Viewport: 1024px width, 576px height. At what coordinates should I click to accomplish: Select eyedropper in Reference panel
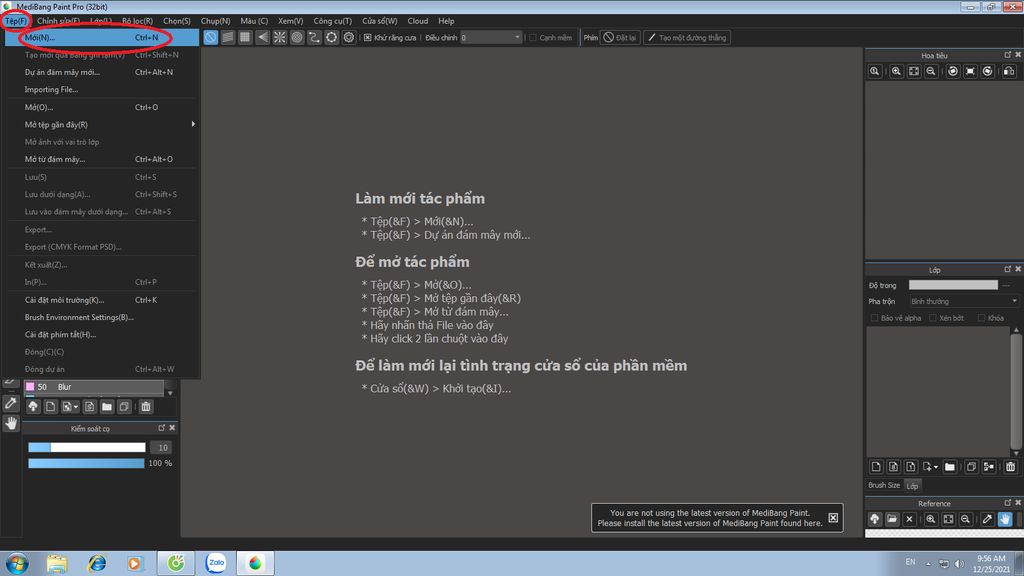coord(987,519)
